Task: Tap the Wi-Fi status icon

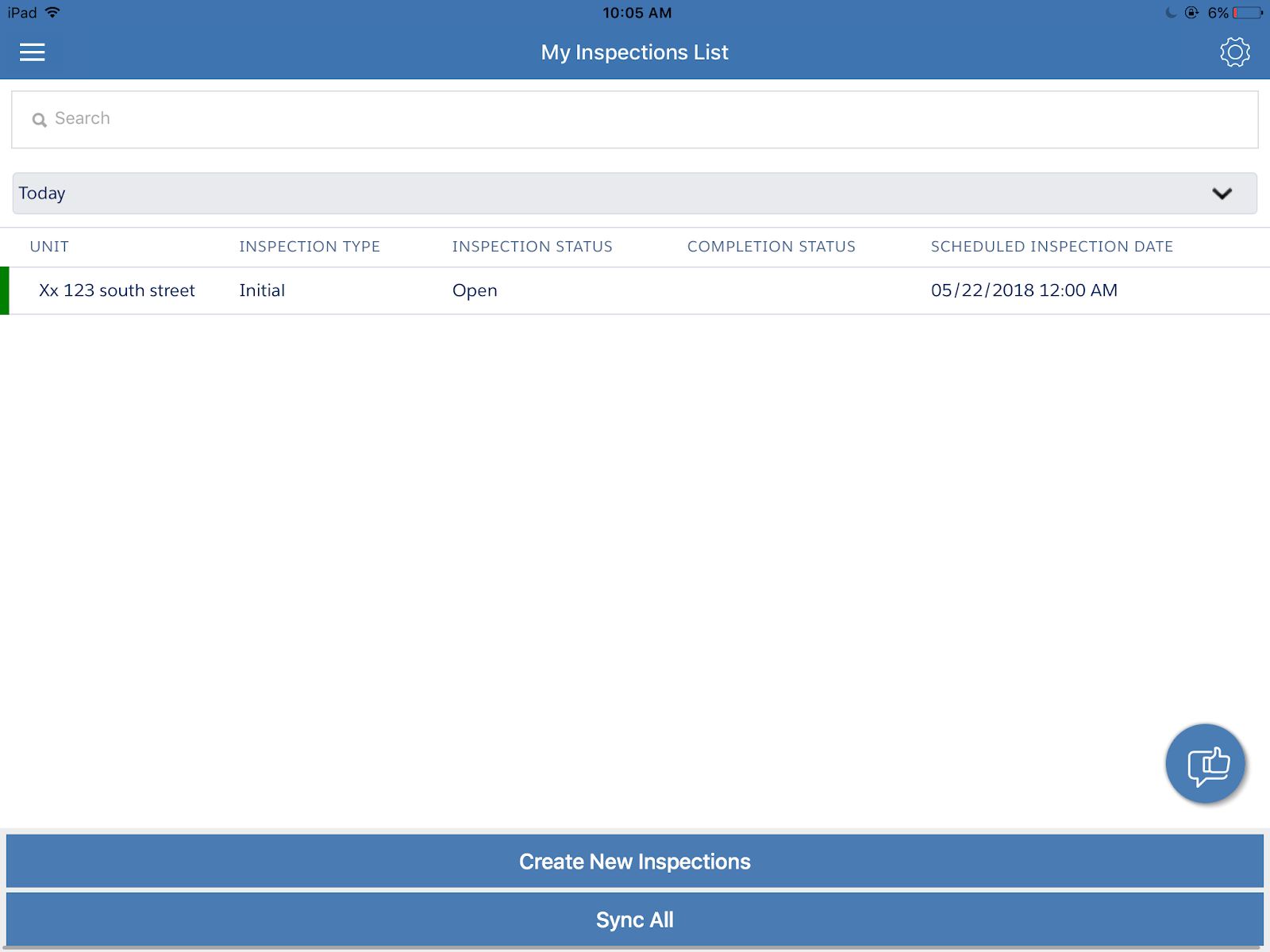Action: click(52, 13)
